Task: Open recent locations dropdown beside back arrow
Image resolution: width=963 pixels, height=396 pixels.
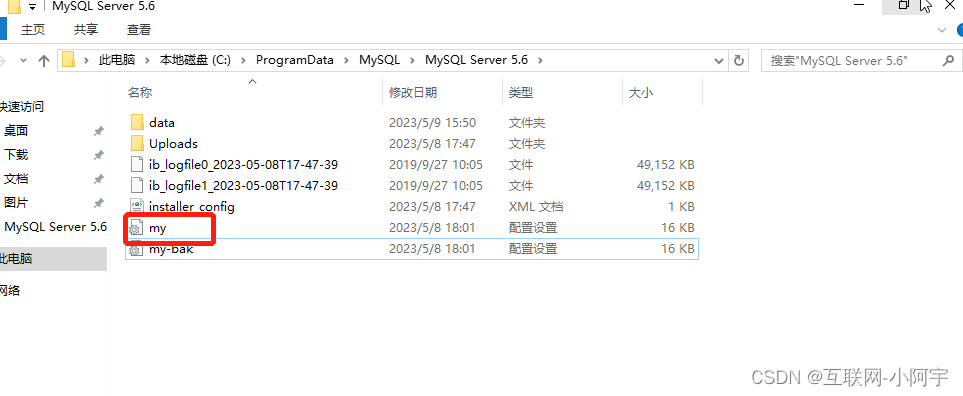Action: [23, 60]
